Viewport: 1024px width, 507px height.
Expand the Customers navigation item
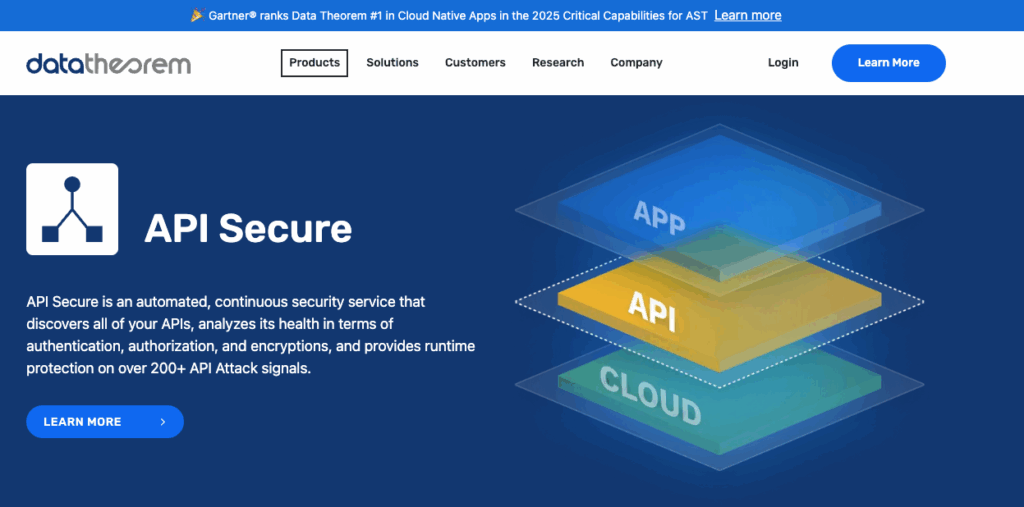475,62
